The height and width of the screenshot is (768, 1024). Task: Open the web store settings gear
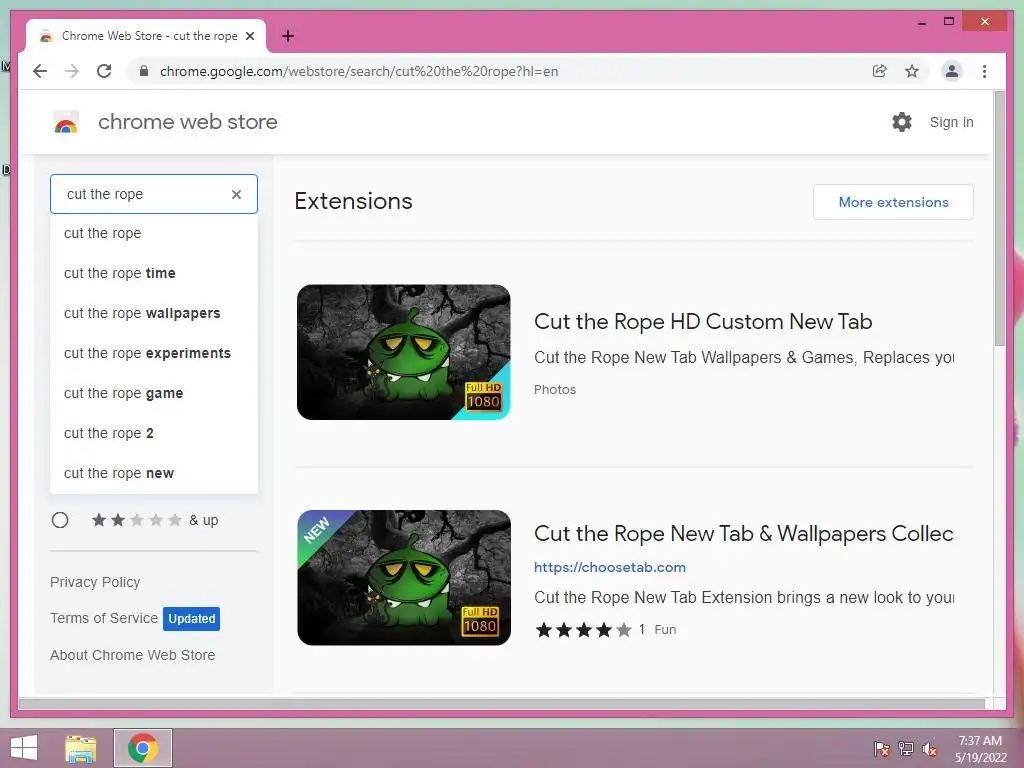[902, 122]
